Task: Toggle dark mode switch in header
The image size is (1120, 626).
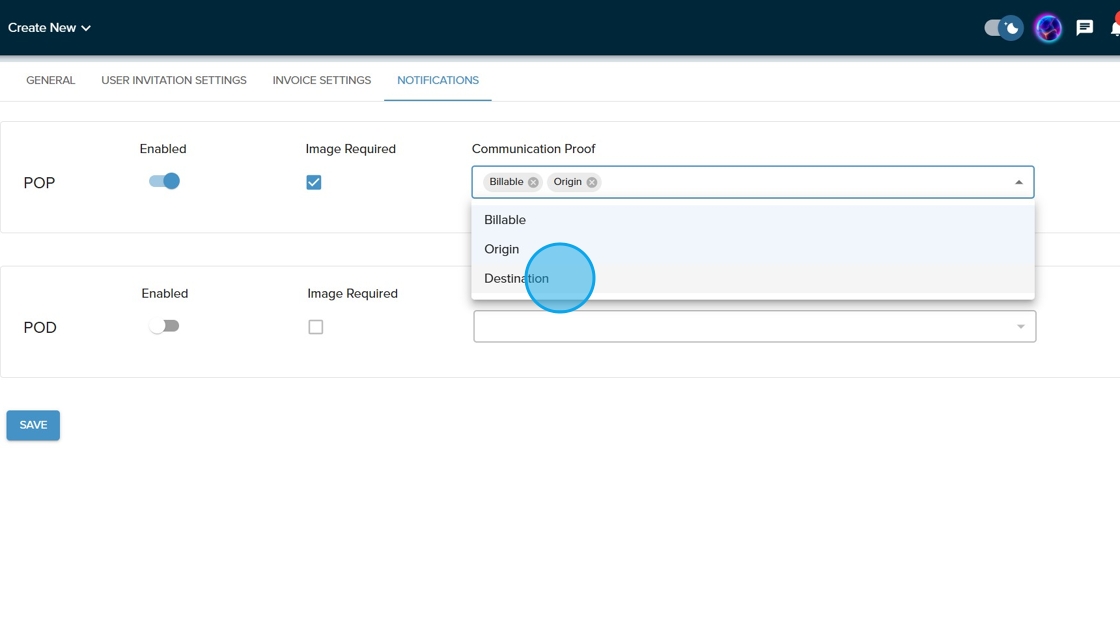Action: pos(1003,28)
